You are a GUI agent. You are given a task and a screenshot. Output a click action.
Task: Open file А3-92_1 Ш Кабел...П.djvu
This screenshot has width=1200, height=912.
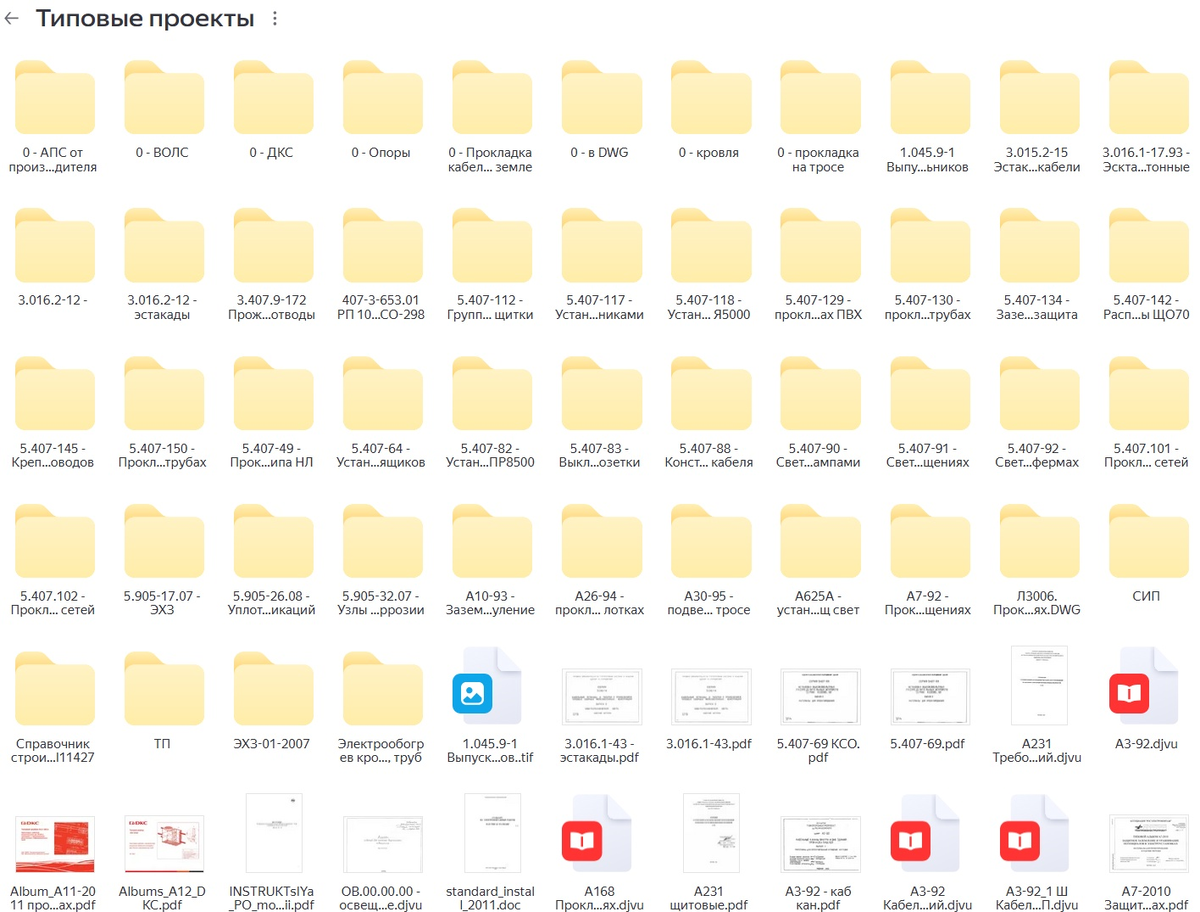(x=1034, y=834)
